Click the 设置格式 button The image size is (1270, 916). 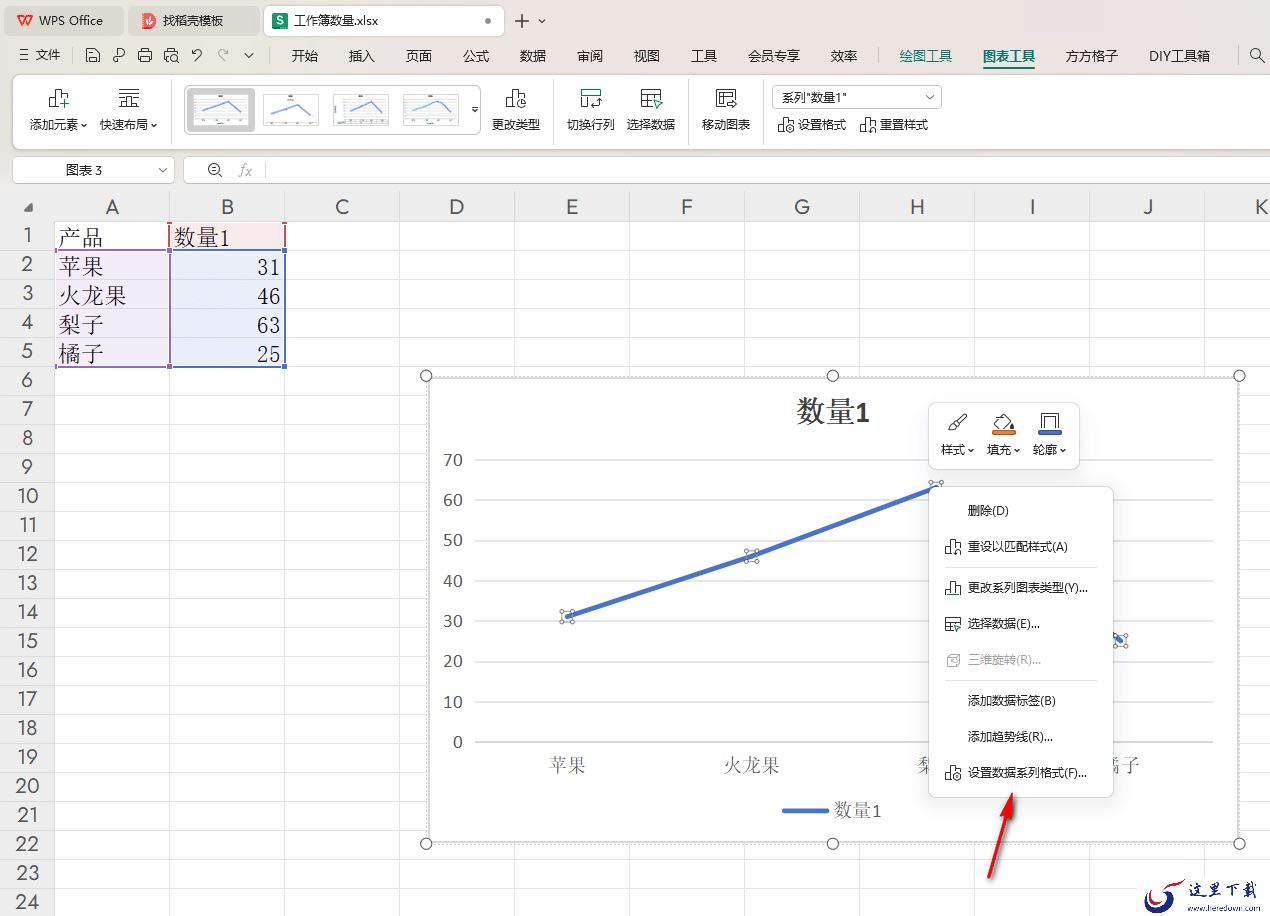[812, 125]
